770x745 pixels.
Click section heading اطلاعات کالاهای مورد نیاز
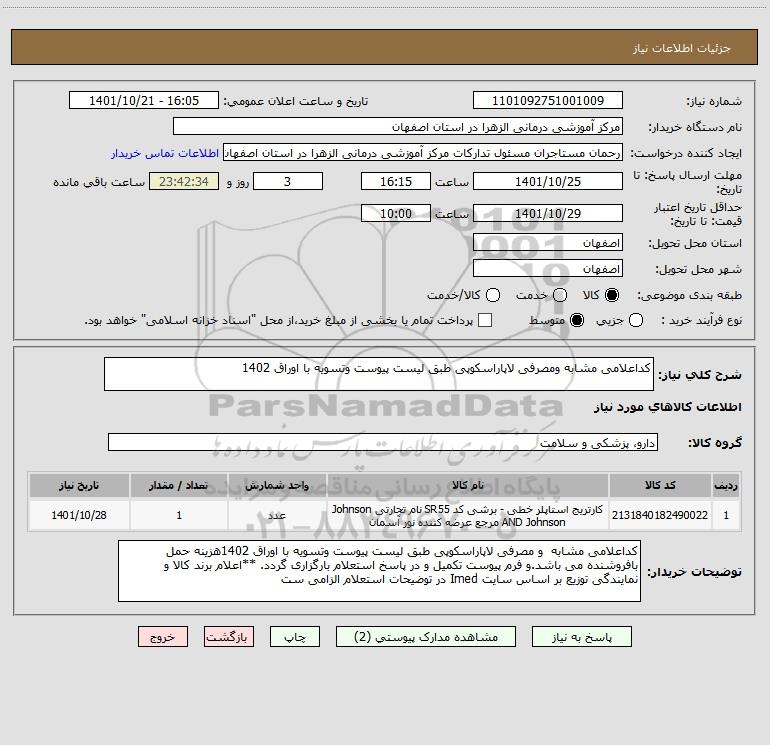point(667,407)
